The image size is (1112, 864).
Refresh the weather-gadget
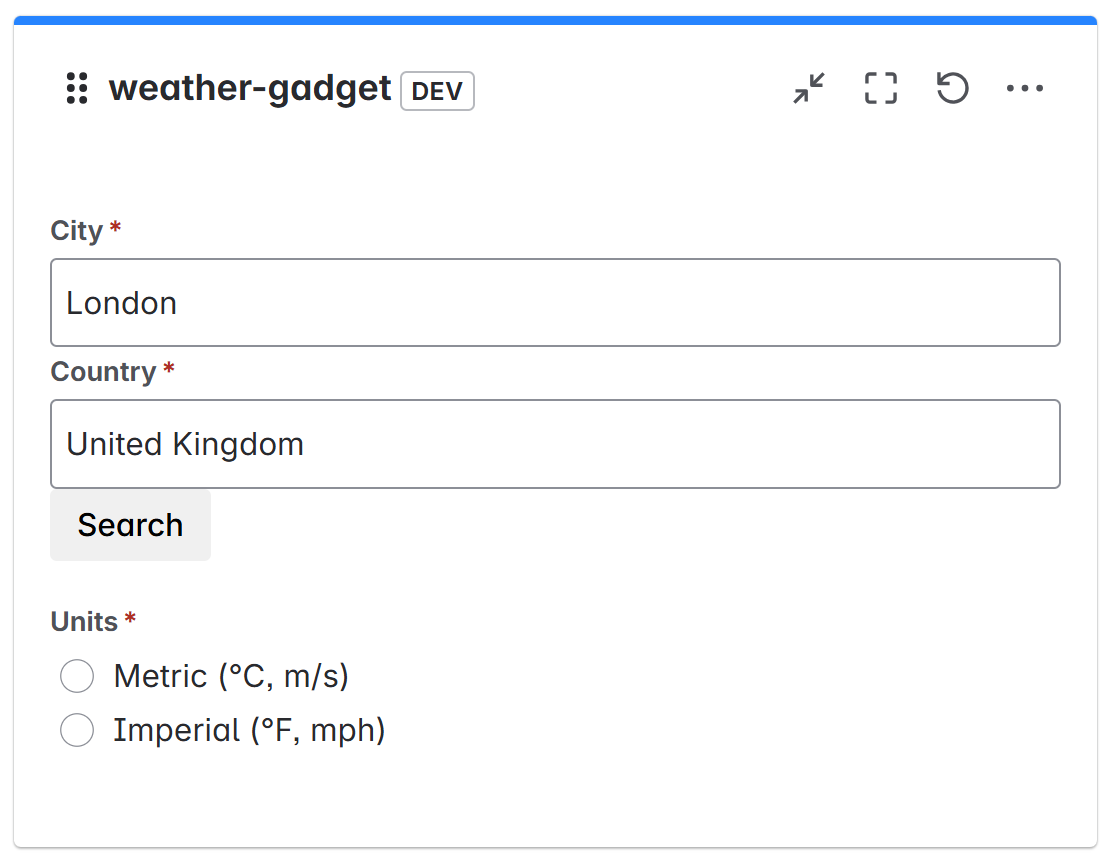point(952,89)
